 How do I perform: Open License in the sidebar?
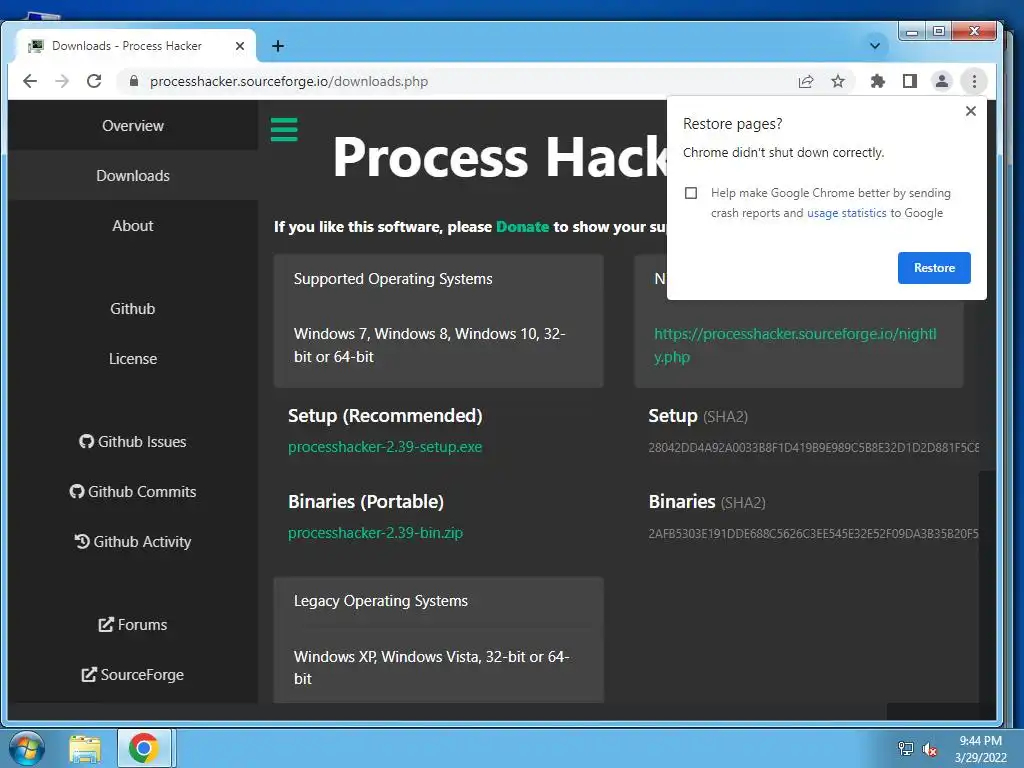pyautogui.click(x=133, y=359)
